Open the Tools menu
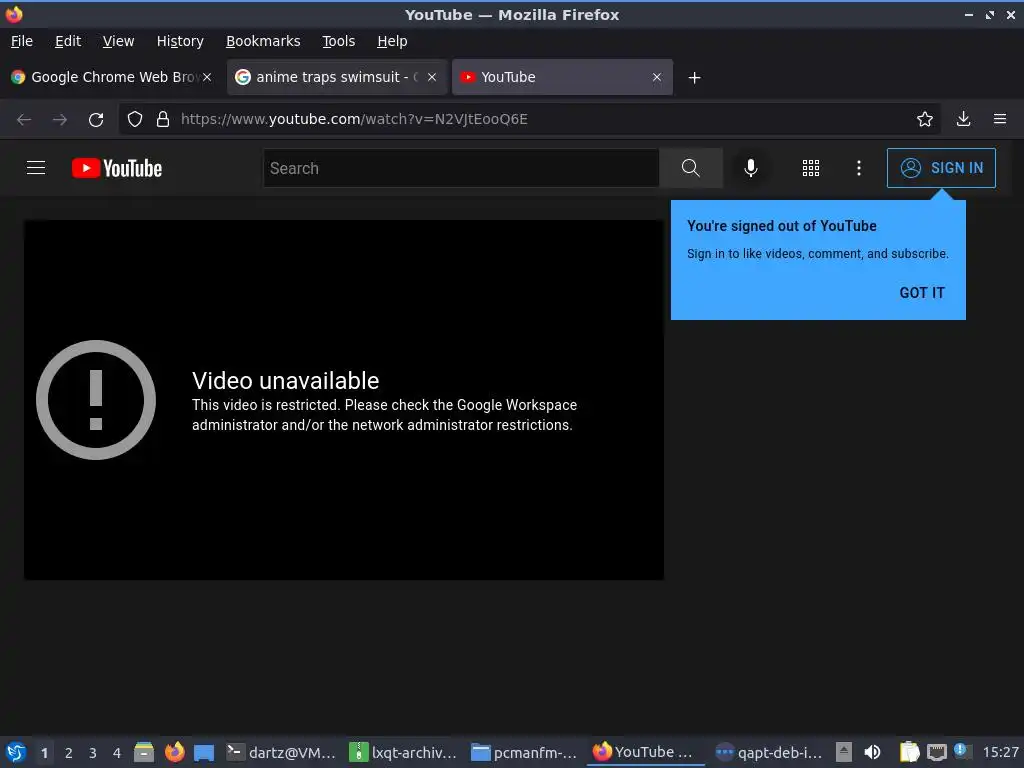Image resolution: width=1024 pixels, height=768 pixels. click(338, 41)
